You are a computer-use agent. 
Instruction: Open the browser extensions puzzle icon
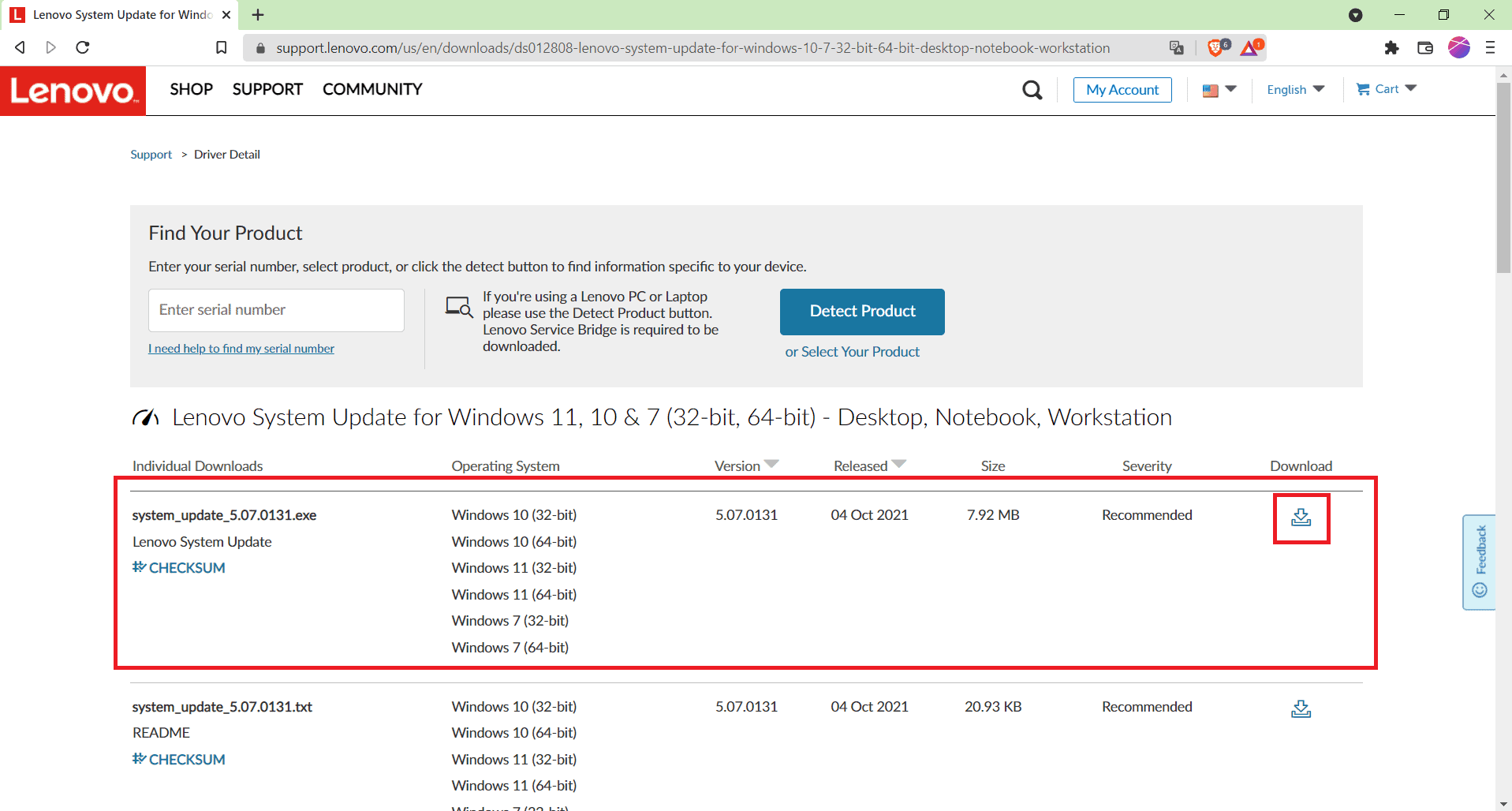(x=1391, y=48)
